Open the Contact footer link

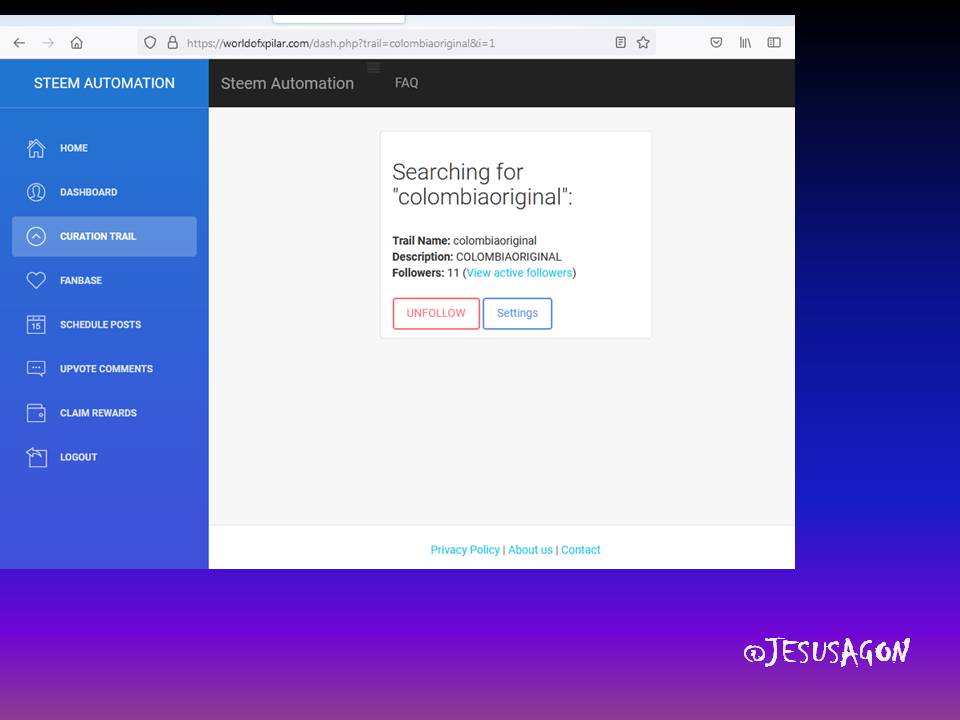580,550
